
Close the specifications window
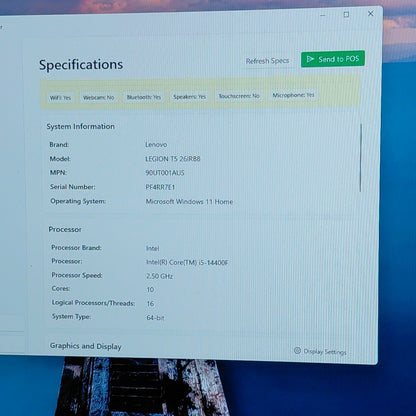click(x=371, y=14)
